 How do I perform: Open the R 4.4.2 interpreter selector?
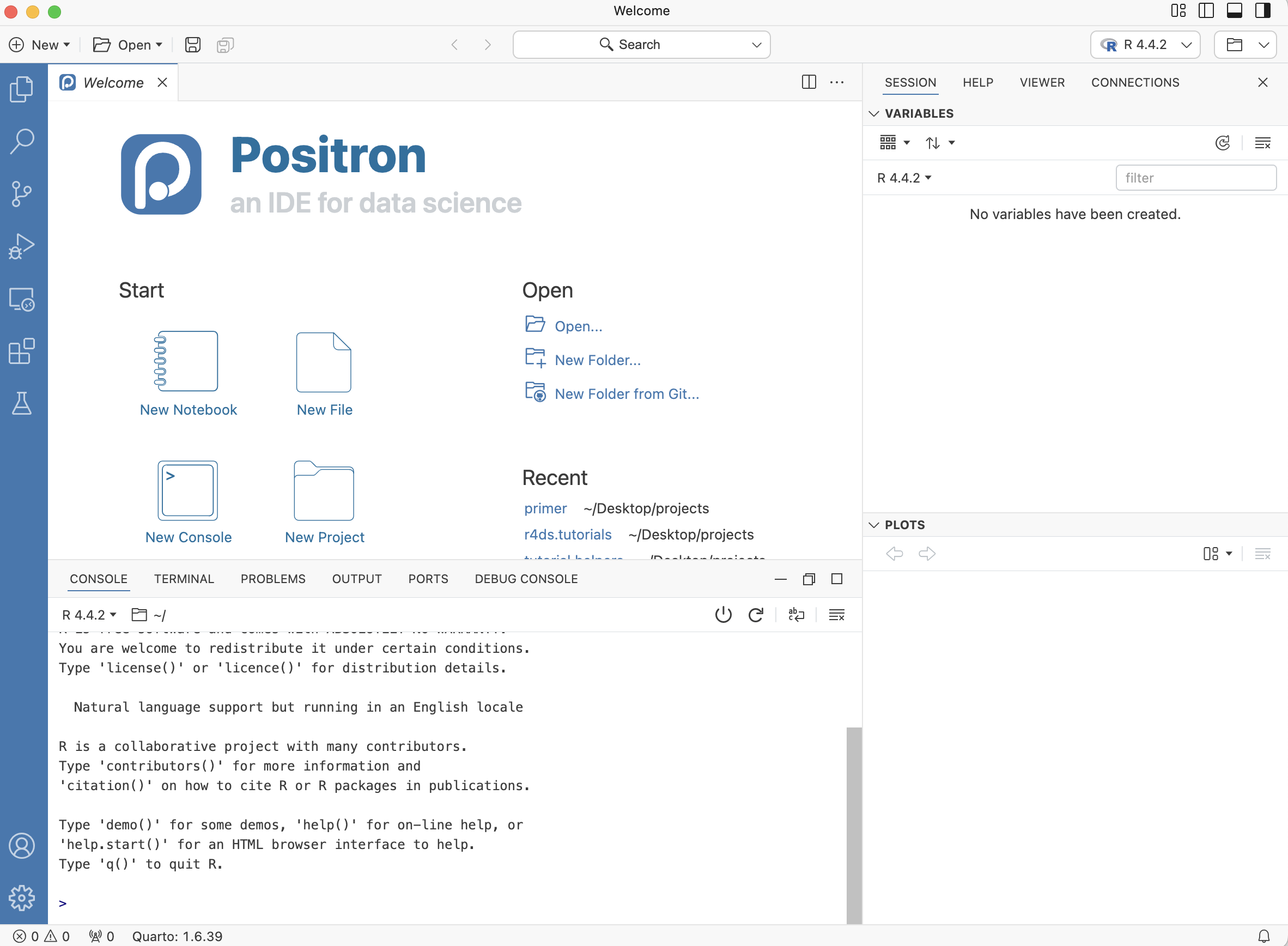[x=1145, y=45]
